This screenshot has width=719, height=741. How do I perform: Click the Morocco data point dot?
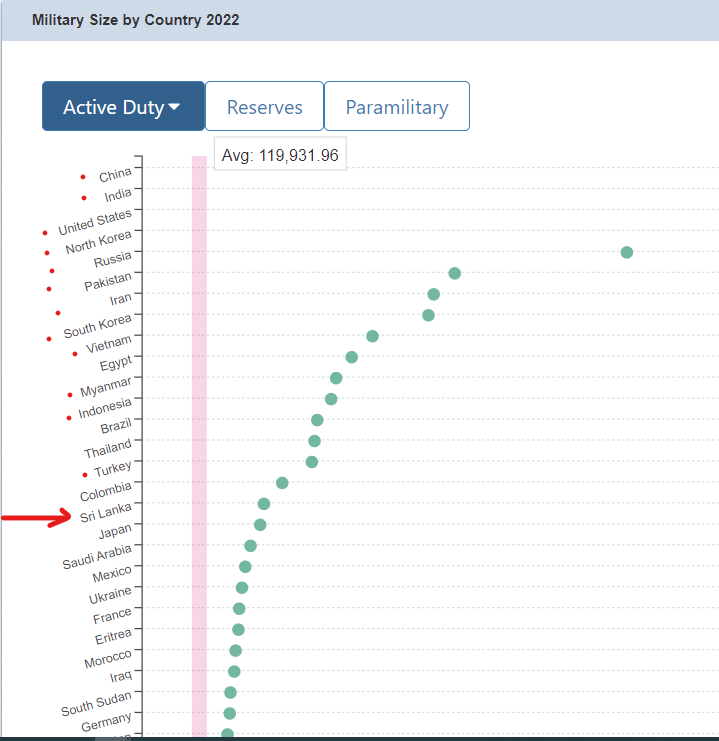point(235,651)
